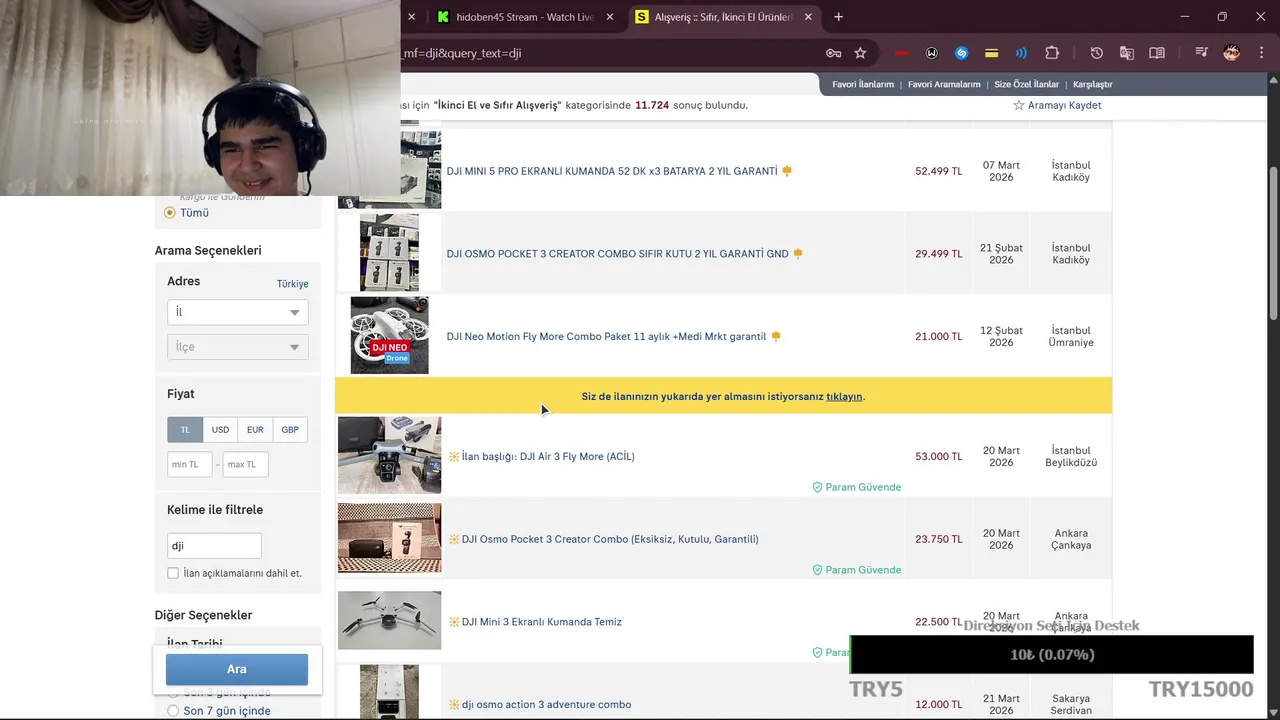Viewport: 1280px width, 720px height.
Task: Open the DJI NEO Drone thumbnail
Action: click(x=389, y=335)
